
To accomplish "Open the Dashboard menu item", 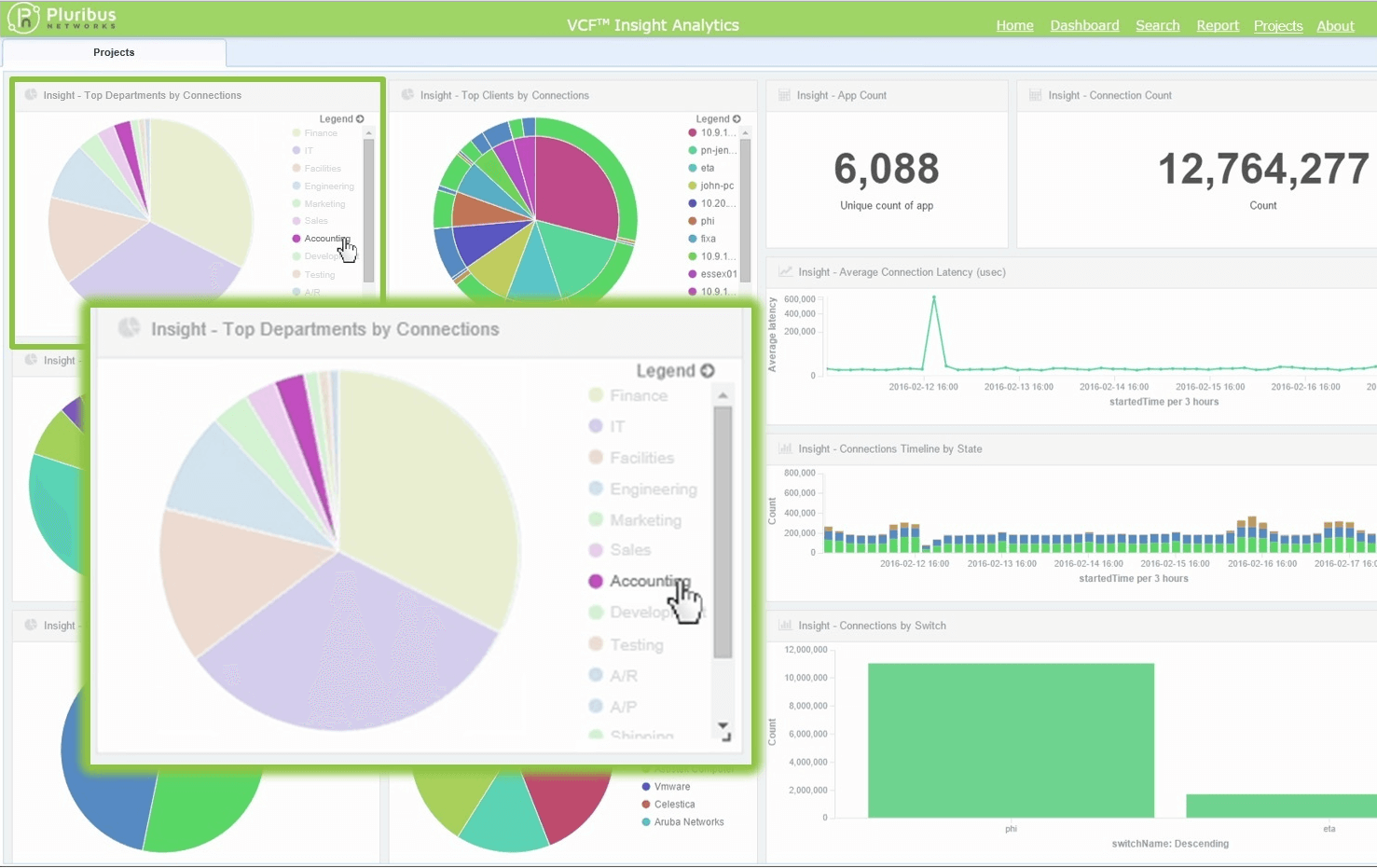I will pos(1084,25).
